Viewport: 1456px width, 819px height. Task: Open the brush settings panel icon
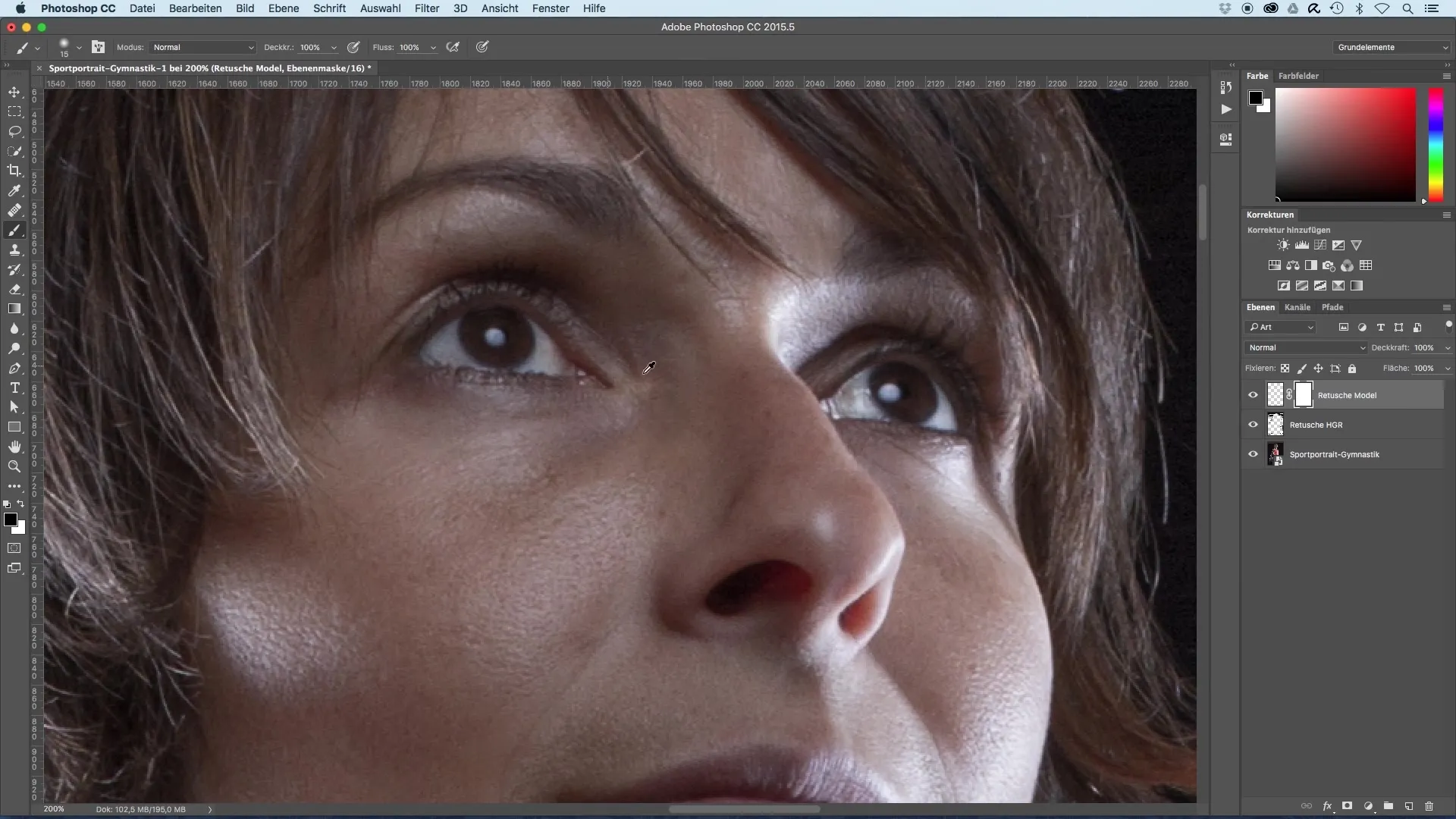pos(99,47)
